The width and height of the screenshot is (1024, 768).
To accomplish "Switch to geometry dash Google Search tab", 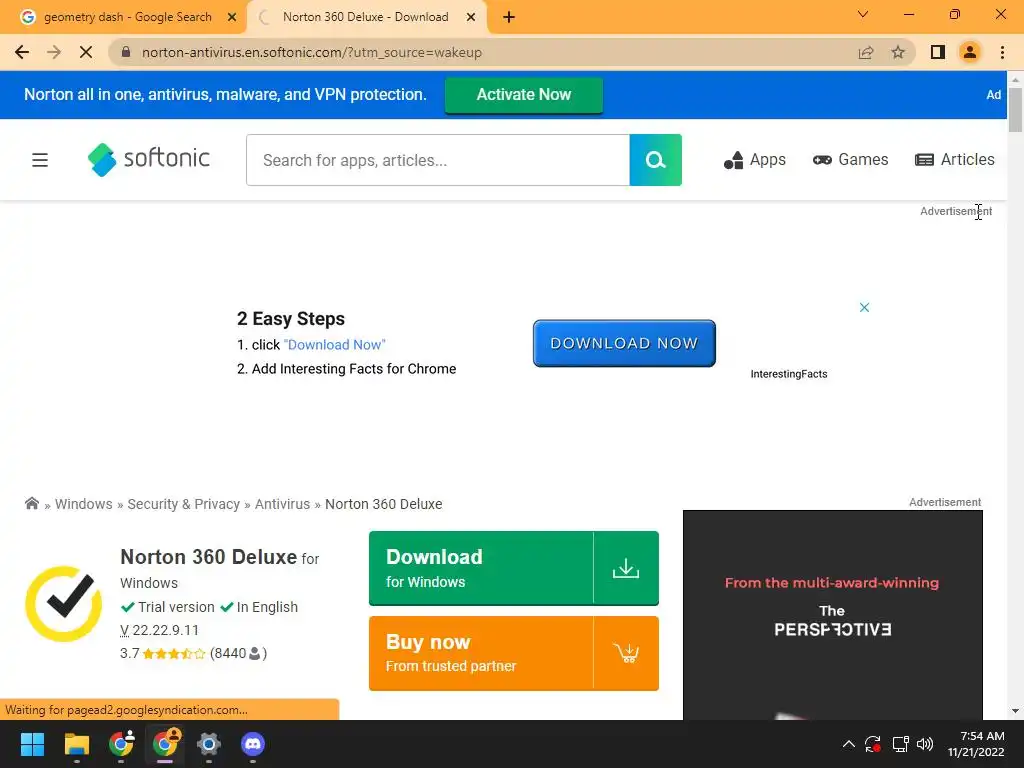I will (128, 17).
